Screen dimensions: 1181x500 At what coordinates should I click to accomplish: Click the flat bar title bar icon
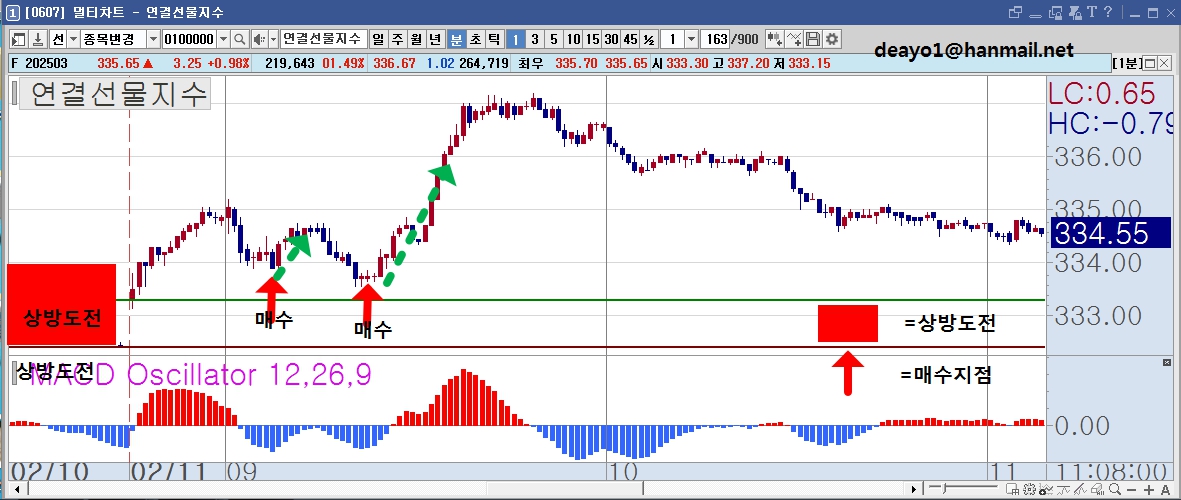[x=1036, y=17]
